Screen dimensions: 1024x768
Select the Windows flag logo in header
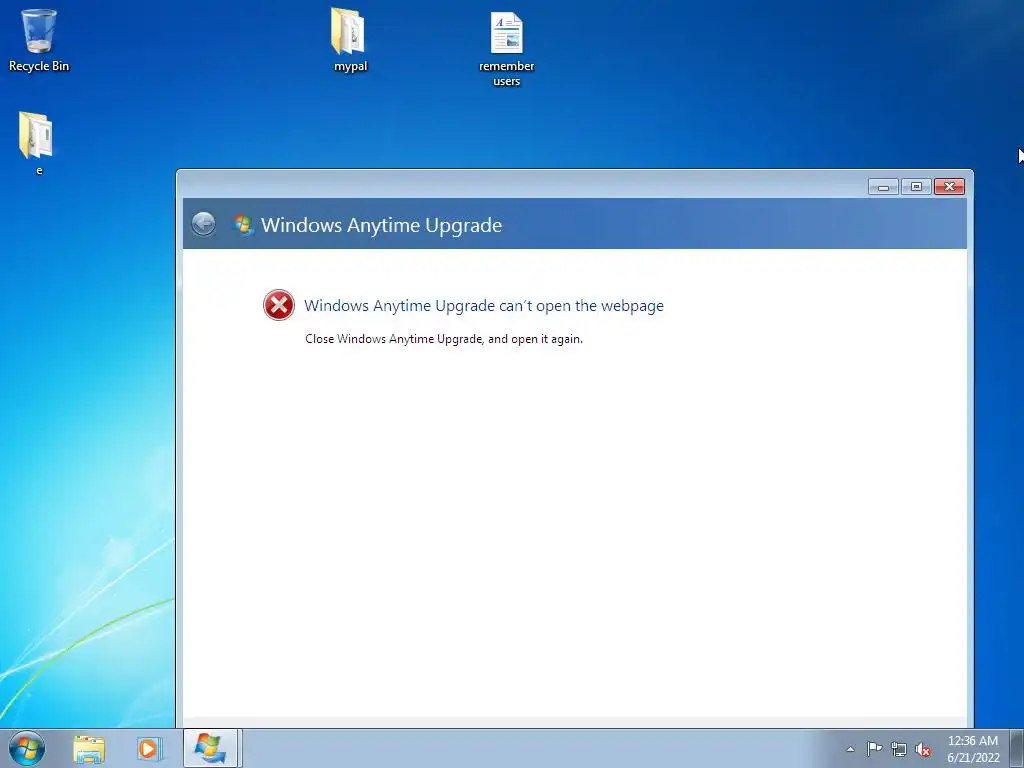click(x=244, y=225)
